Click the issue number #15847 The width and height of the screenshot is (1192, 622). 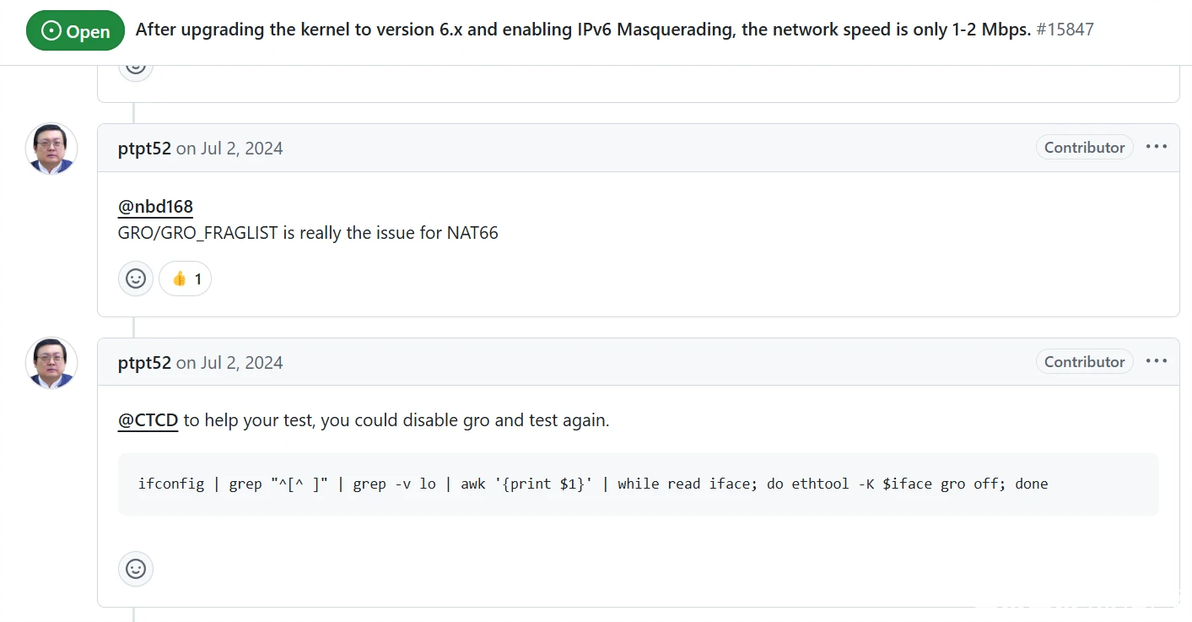(1065, 29)
